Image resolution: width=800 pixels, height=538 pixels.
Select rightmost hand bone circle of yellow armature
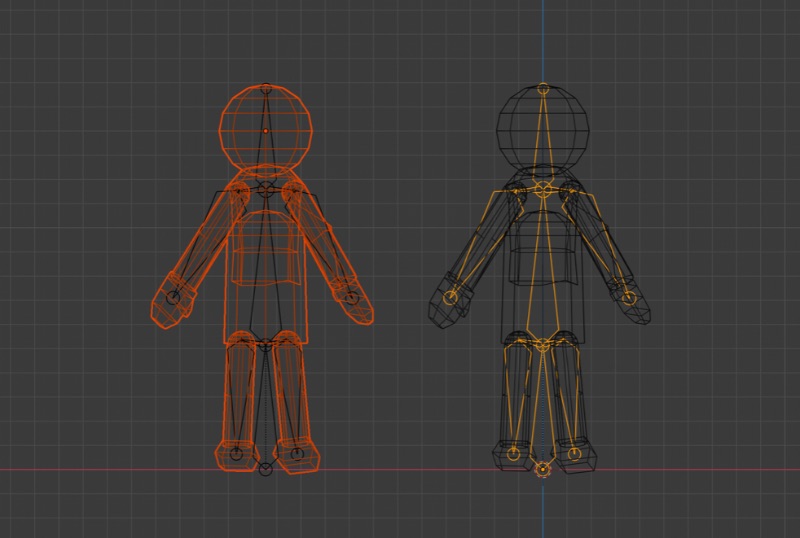pyautogui.click(x=629, y=297)
